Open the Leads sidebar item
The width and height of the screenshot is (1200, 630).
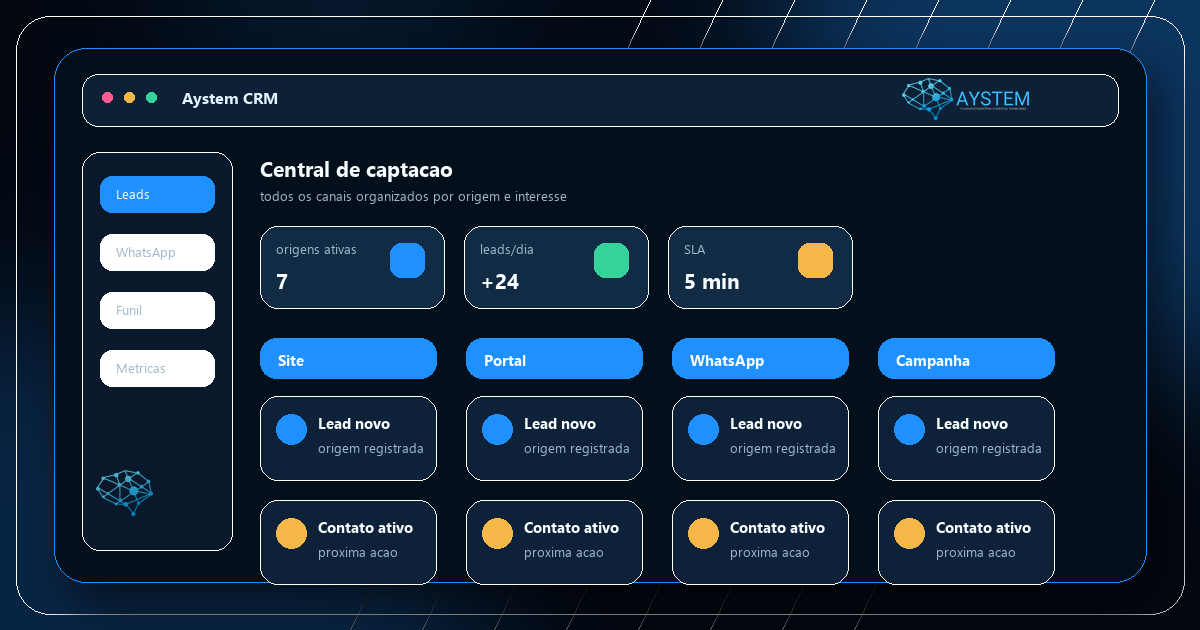click(157, 194)
